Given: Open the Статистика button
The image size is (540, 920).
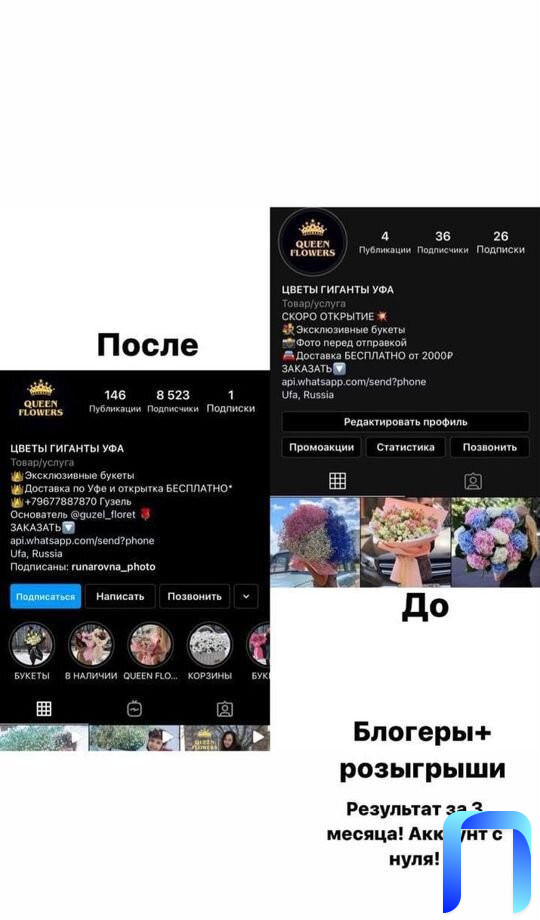Looking at the screenshot, I should [x=406, y=447].
